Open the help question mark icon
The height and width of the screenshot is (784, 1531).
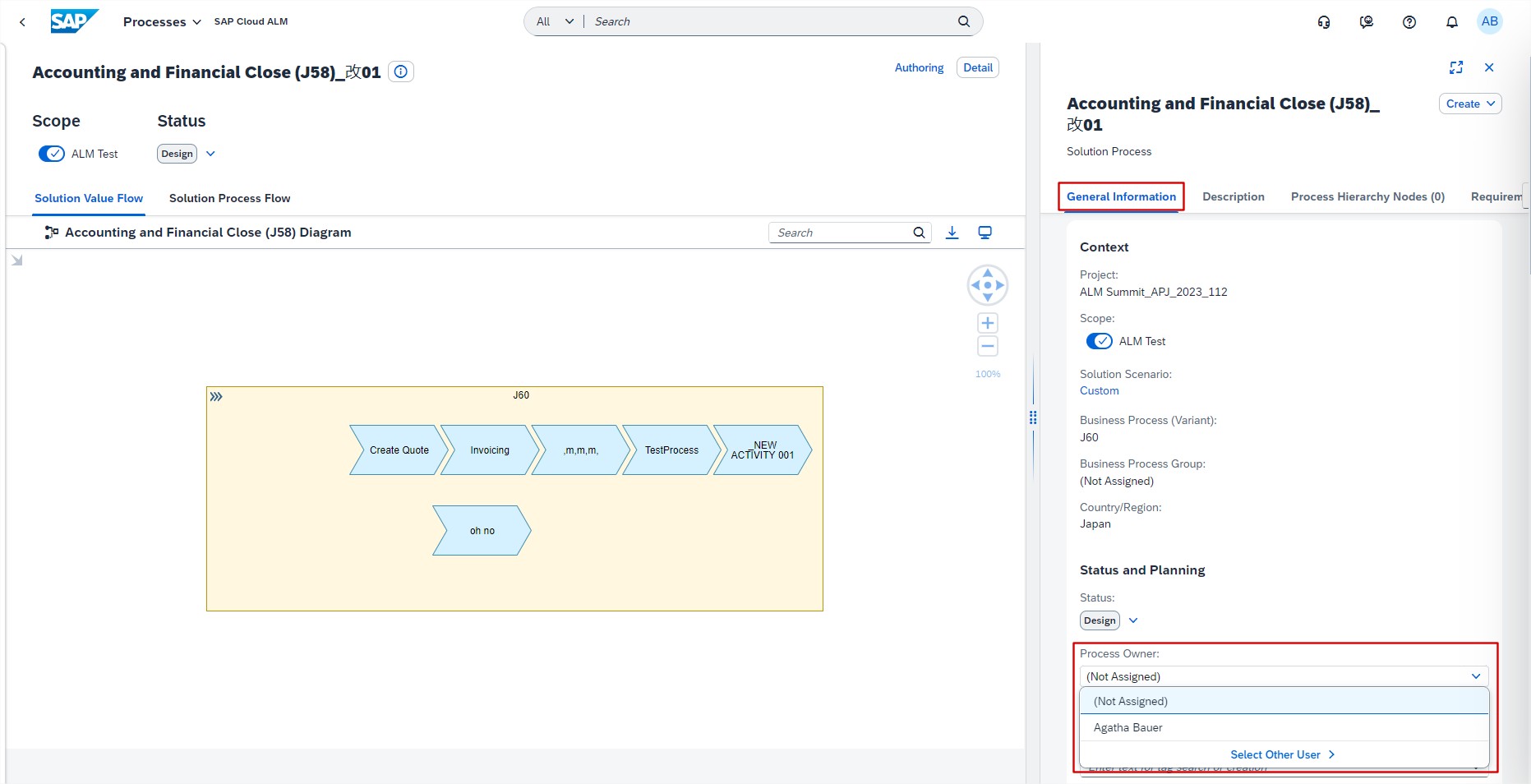coord(1409,22)
